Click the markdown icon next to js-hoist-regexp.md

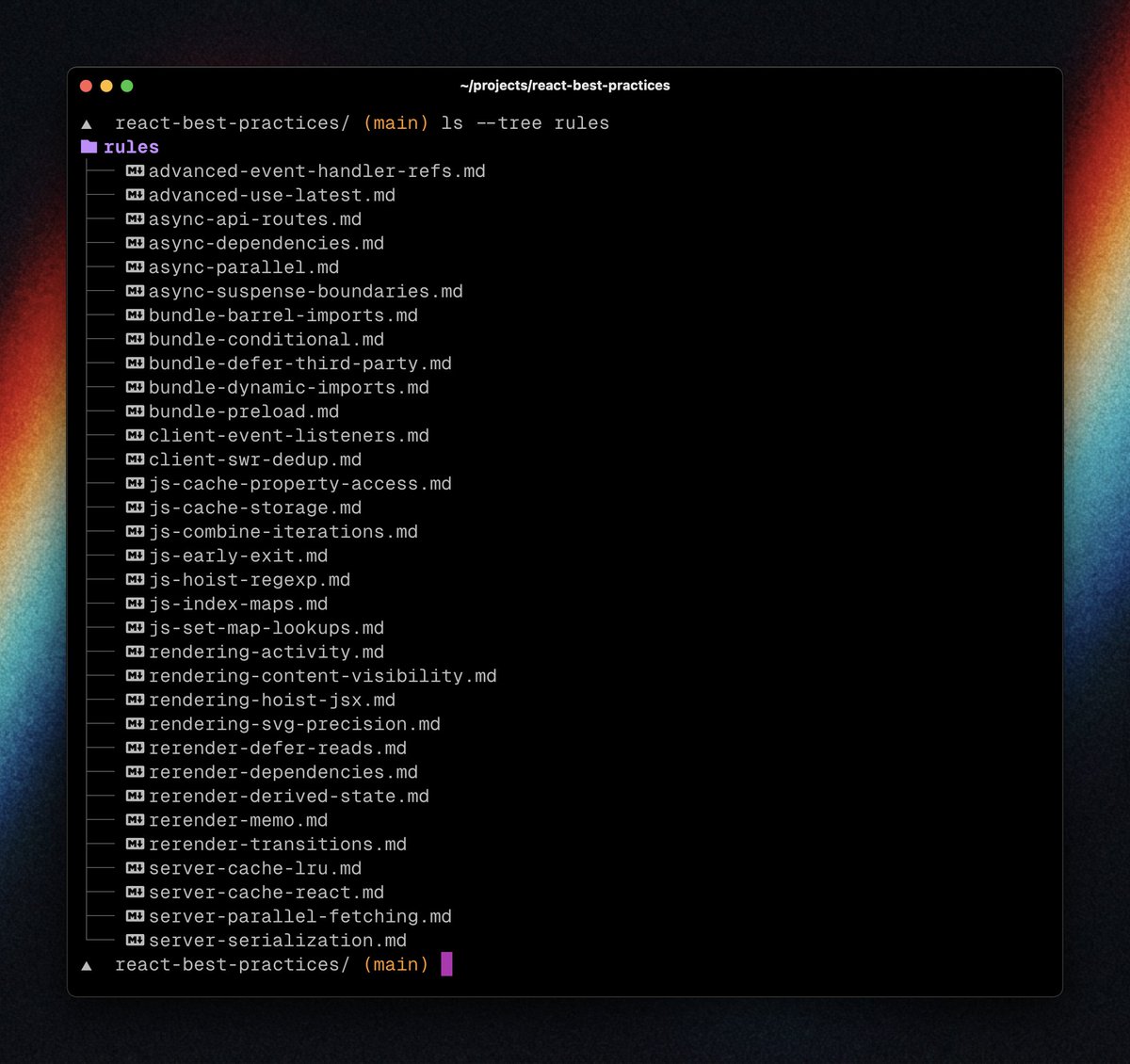pos(135,579)
